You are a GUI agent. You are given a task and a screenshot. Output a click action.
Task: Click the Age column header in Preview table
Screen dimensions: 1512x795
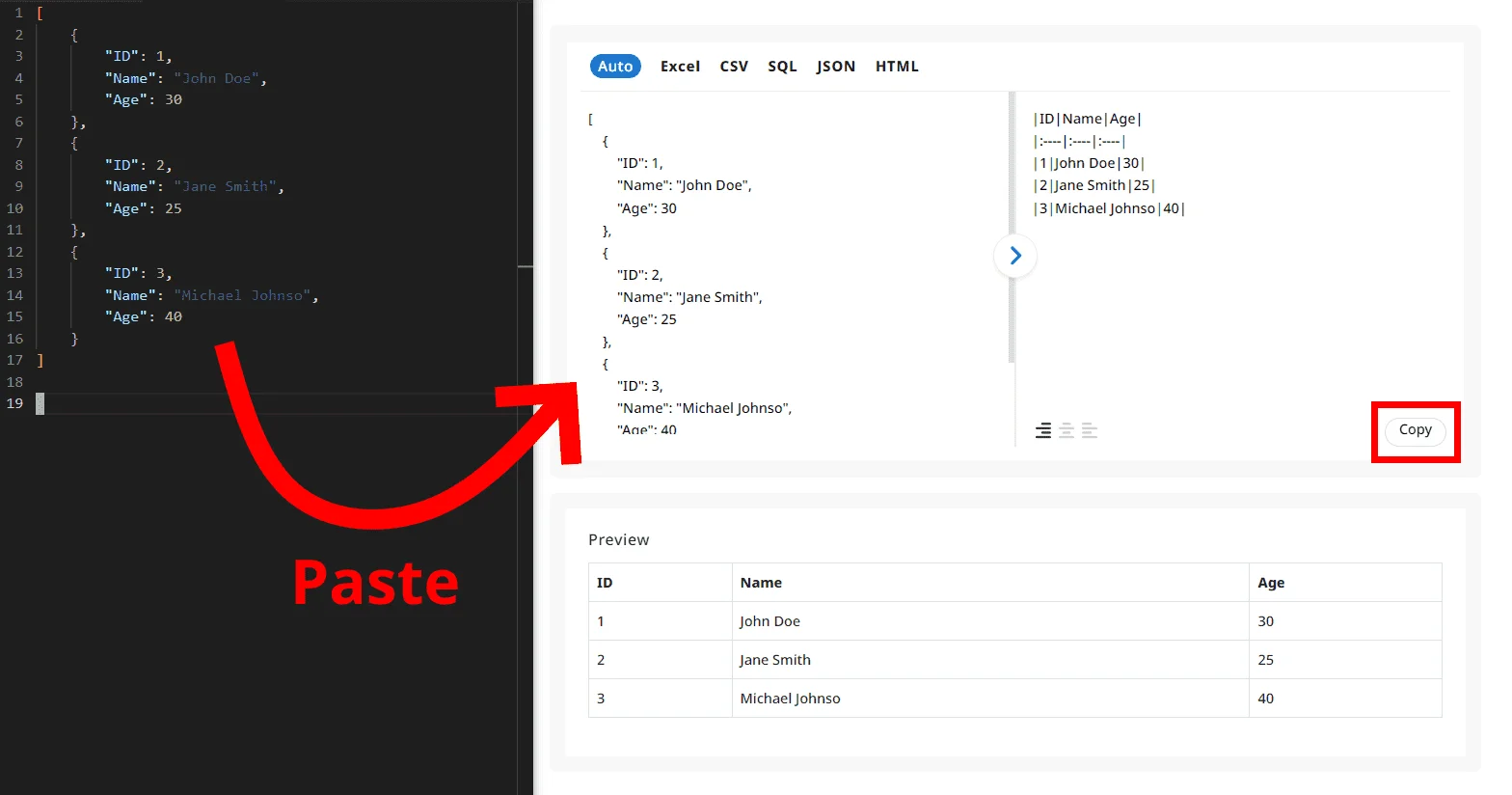pyautogui.click(x=1345, y=583)
